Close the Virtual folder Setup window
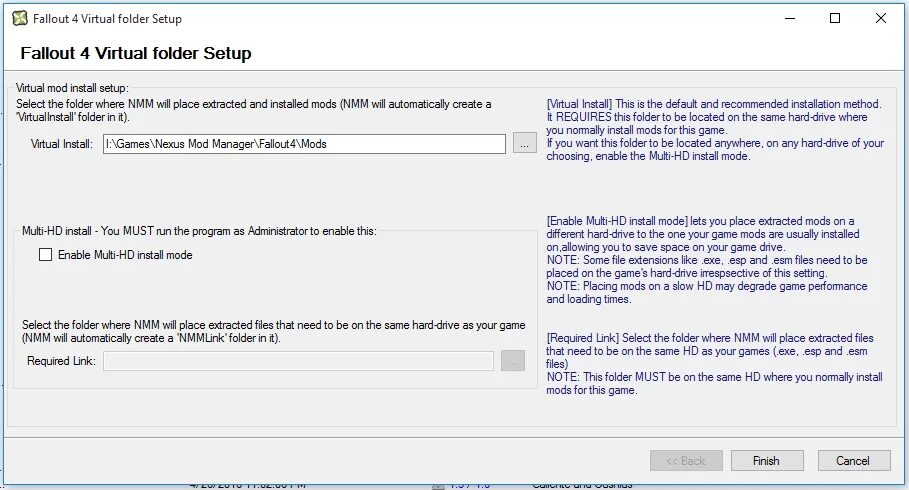 [x=881, y=19]
